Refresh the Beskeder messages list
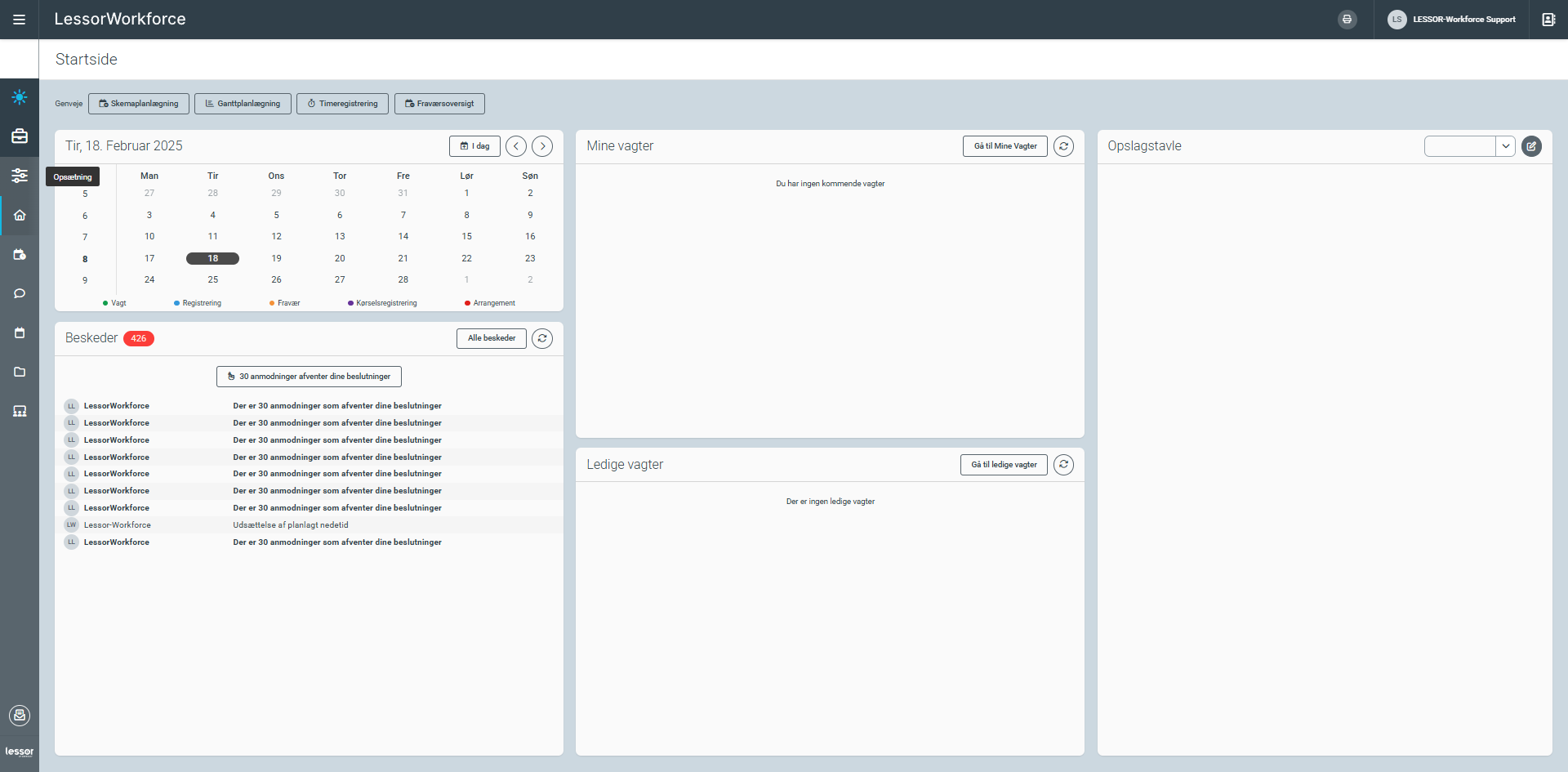Image resolution: width=1568 pixels, height=772 pixels. 542,338
